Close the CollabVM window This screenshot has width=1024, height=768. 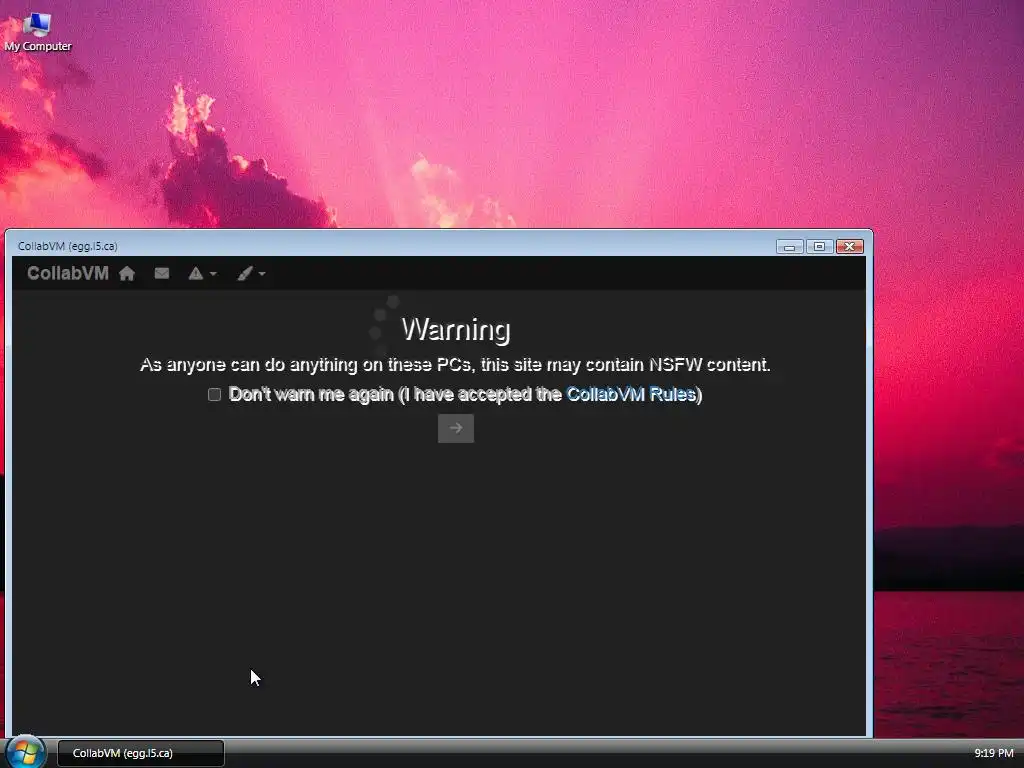(x=850, y=246)
